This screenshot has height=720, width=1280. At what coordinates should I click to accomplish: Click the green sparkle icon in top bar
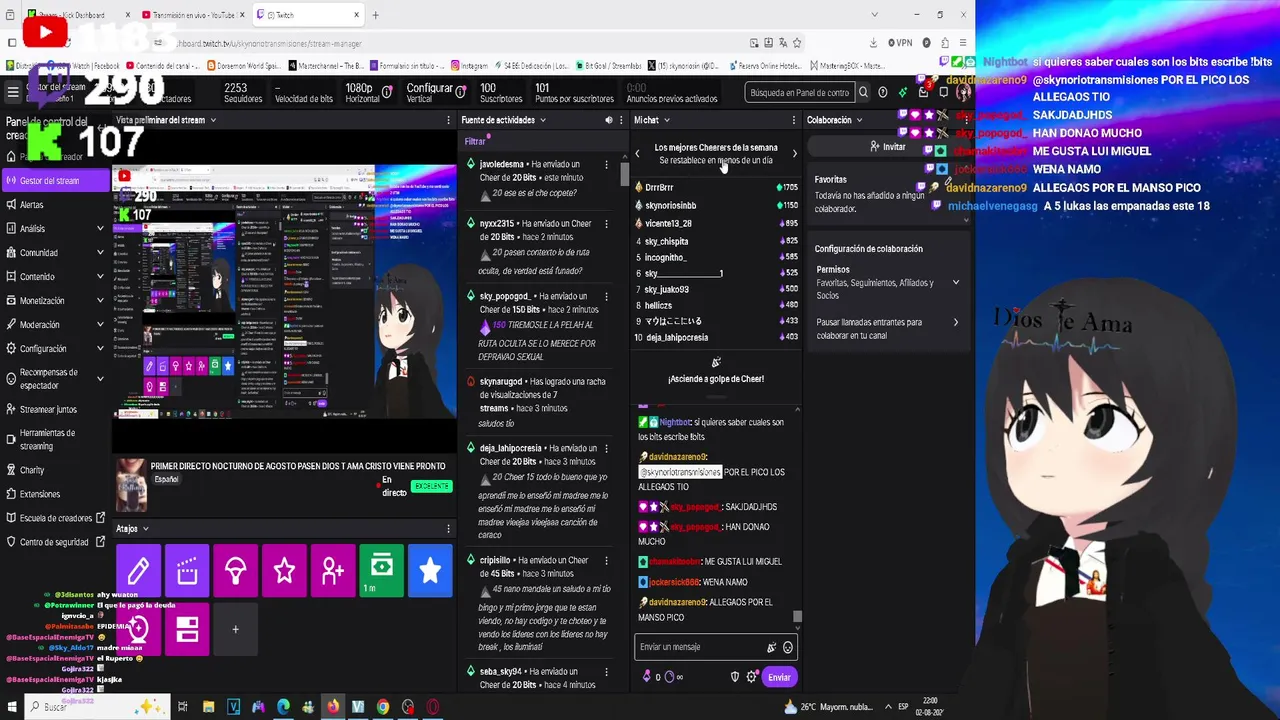pyautogui.click(x=903, y=93)
